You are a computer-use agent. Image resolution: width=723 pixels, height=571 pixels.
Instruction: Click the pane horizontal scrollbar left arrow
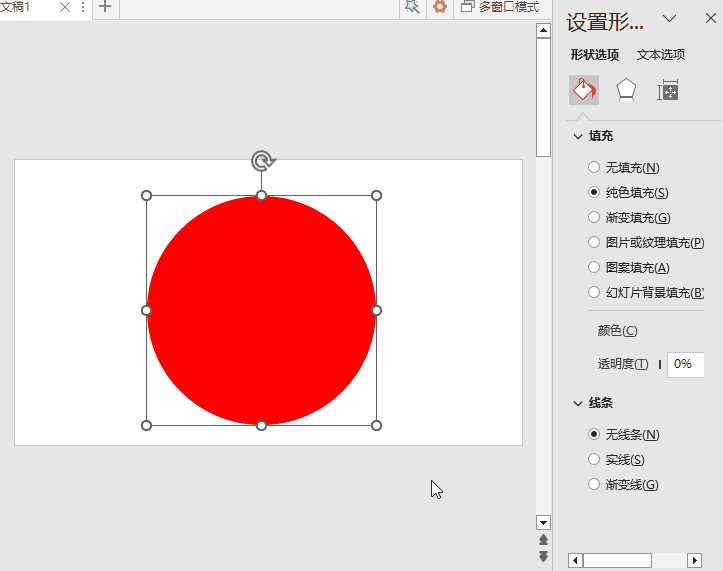575,560
